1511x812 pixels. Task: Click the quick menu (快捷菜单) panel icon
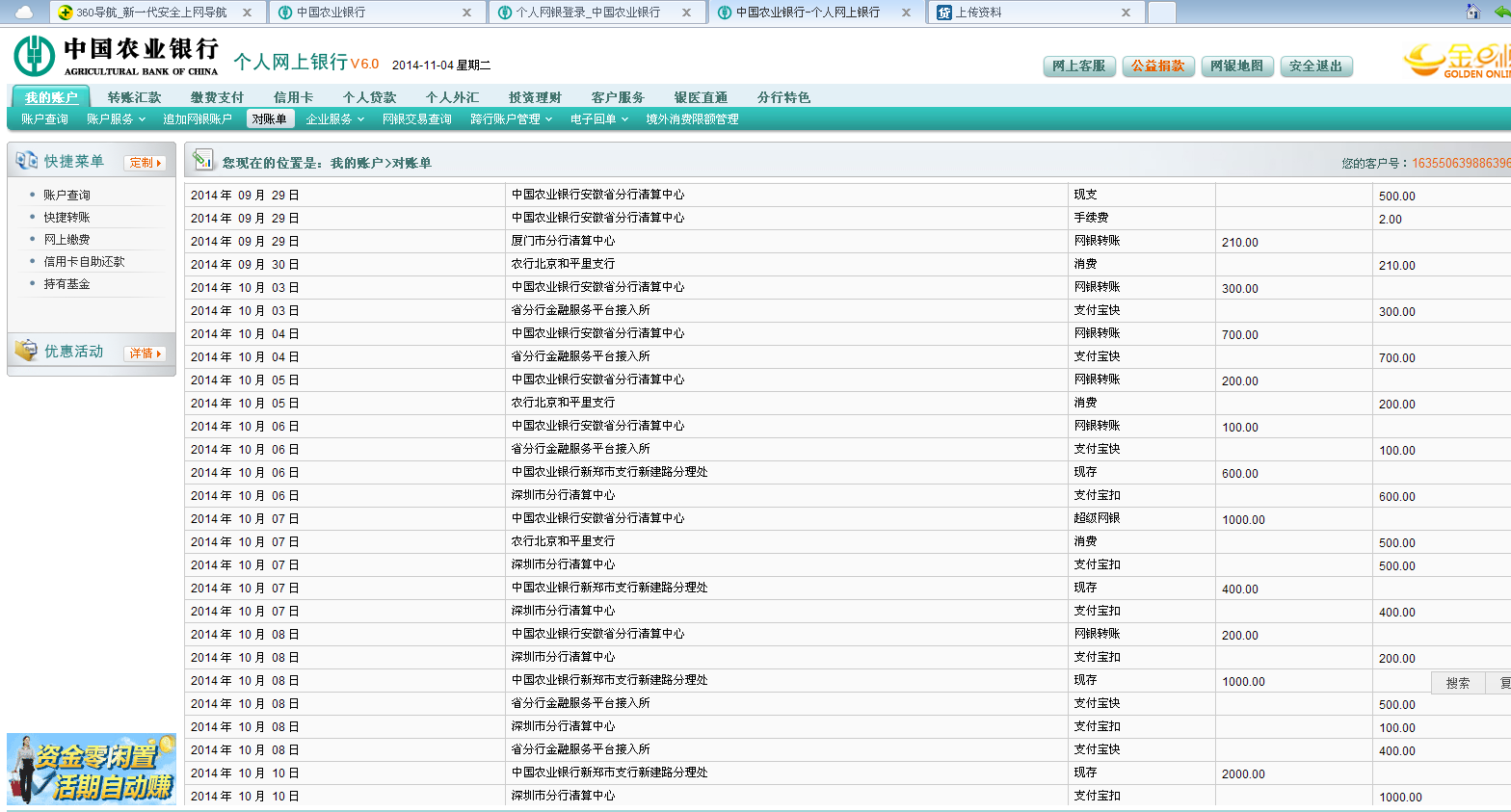click(26, 161)
